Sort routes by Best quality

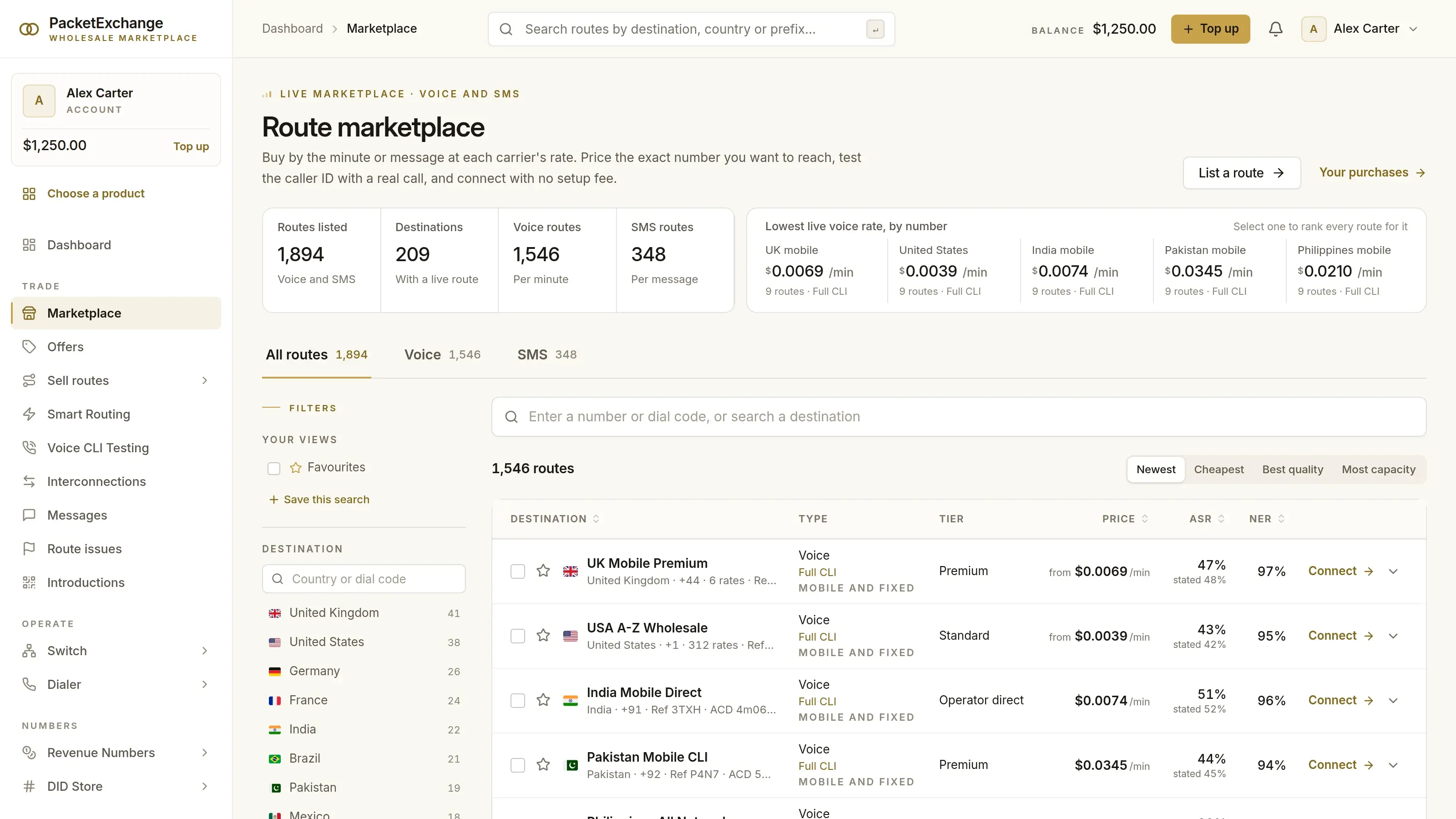(1293, 470)
